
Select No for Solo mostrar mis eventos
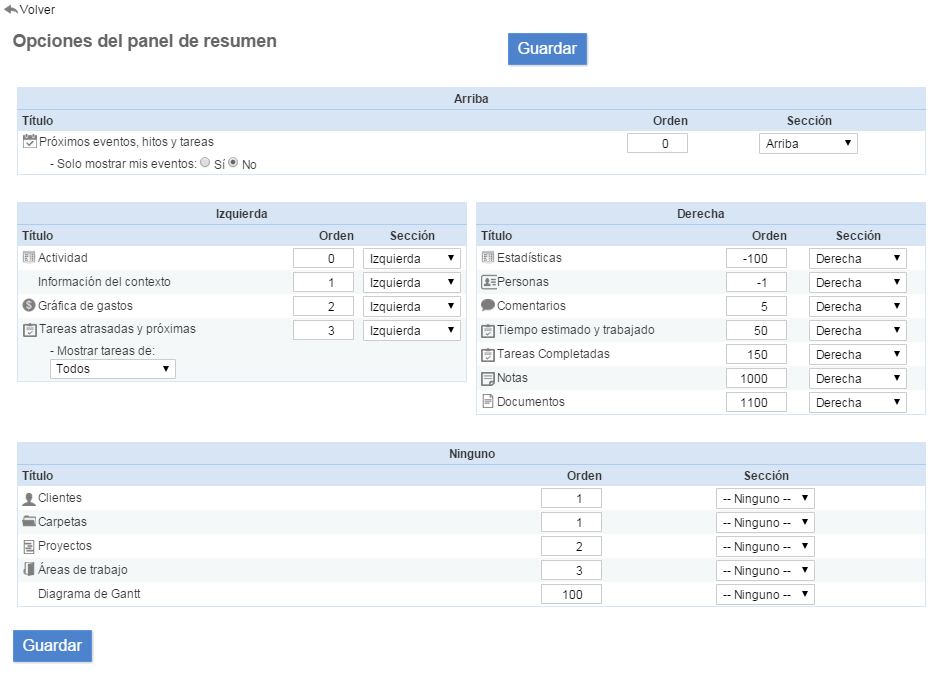pyautogui.click(x=234, y=163)
